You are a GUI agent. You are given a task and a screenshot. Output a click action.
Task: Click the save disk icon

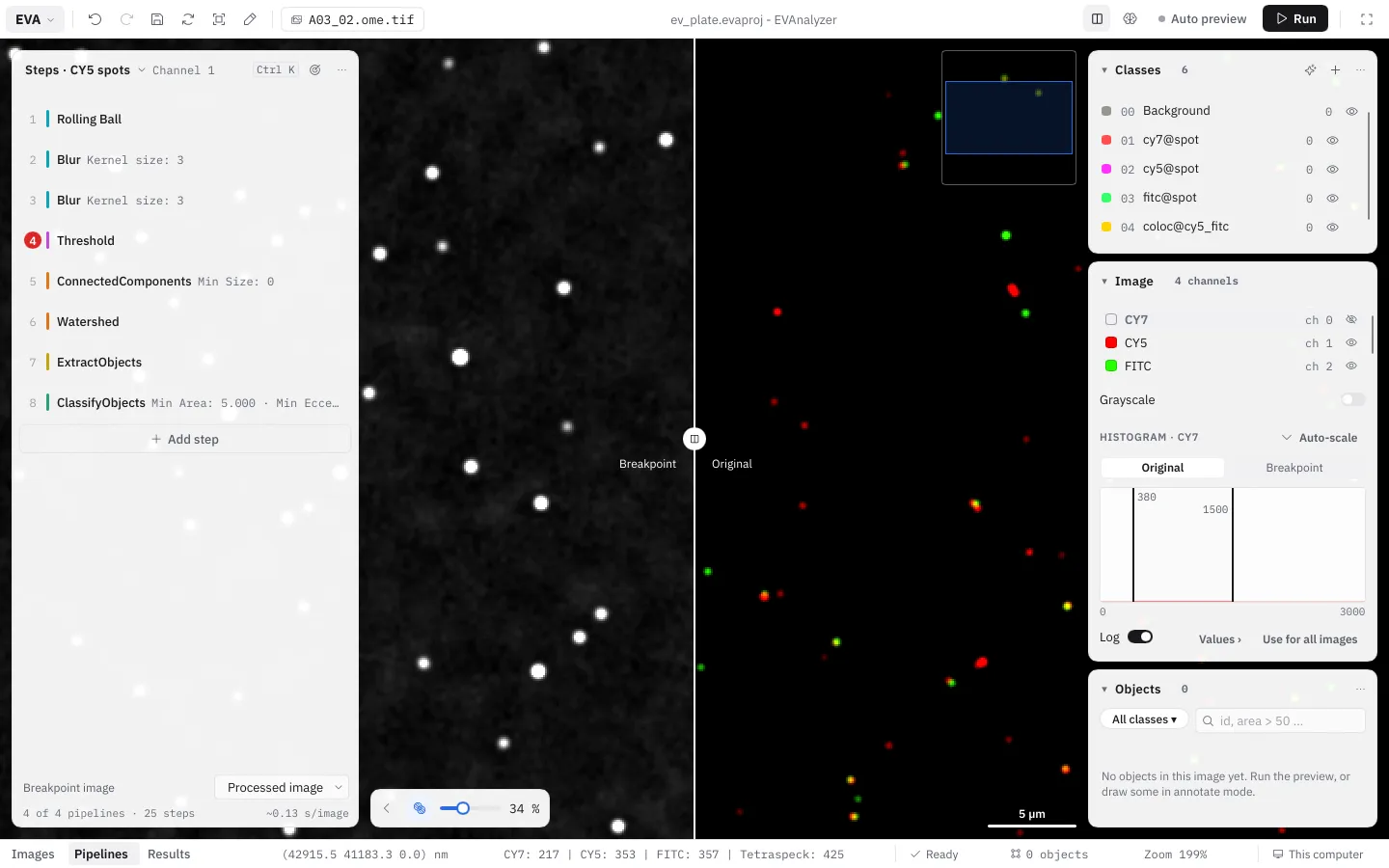pos(157,19)
